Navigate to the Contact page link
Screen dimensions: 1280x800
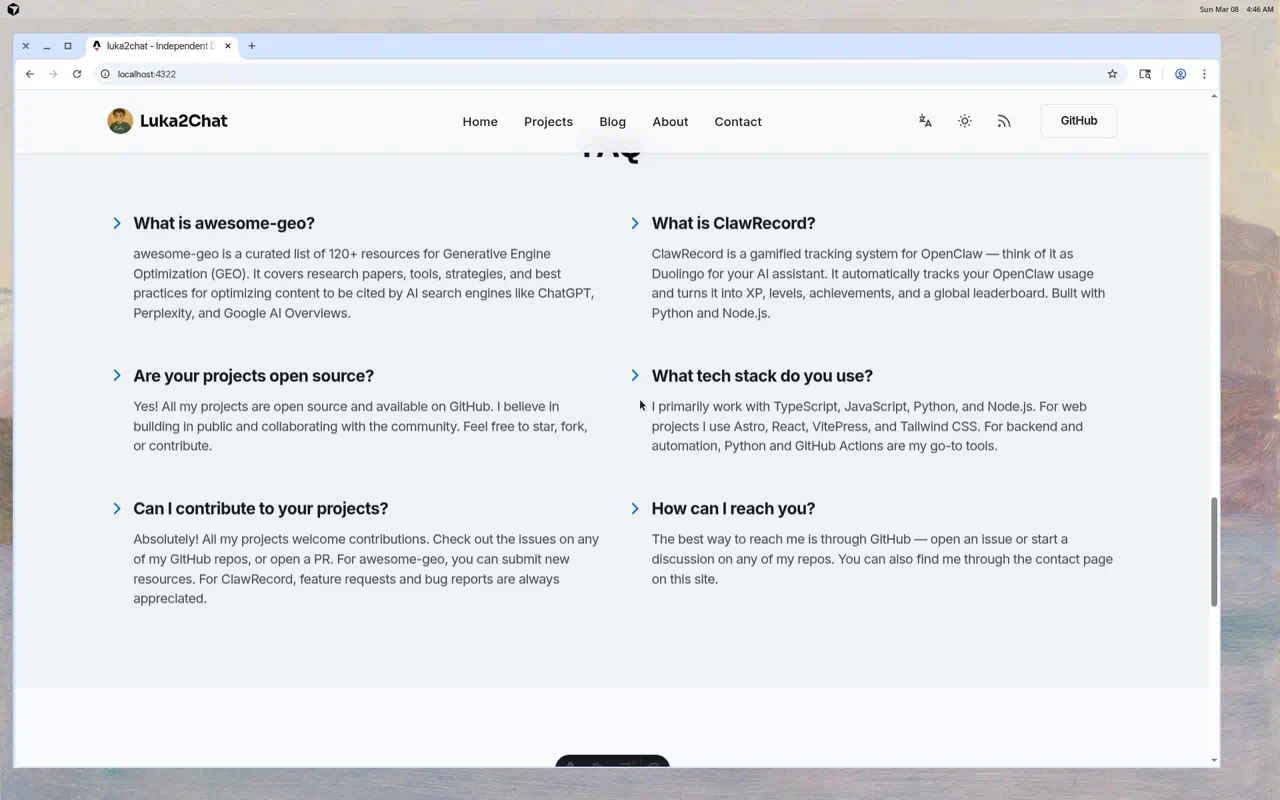pyautogui.click(x=737, y=122)
